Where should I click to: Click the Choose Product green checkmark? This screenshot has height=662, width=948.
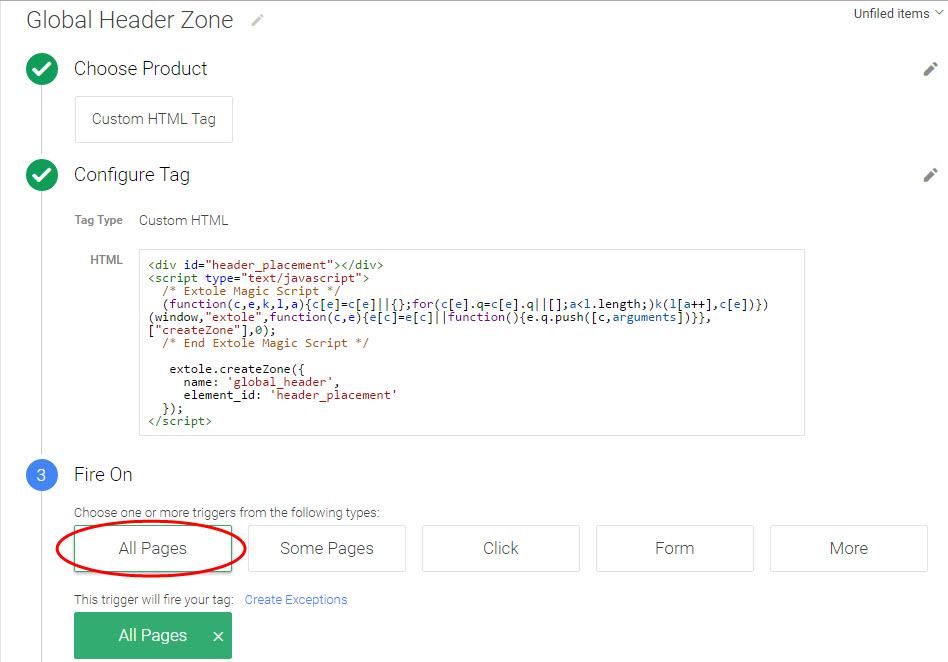[x=42, y=69]
